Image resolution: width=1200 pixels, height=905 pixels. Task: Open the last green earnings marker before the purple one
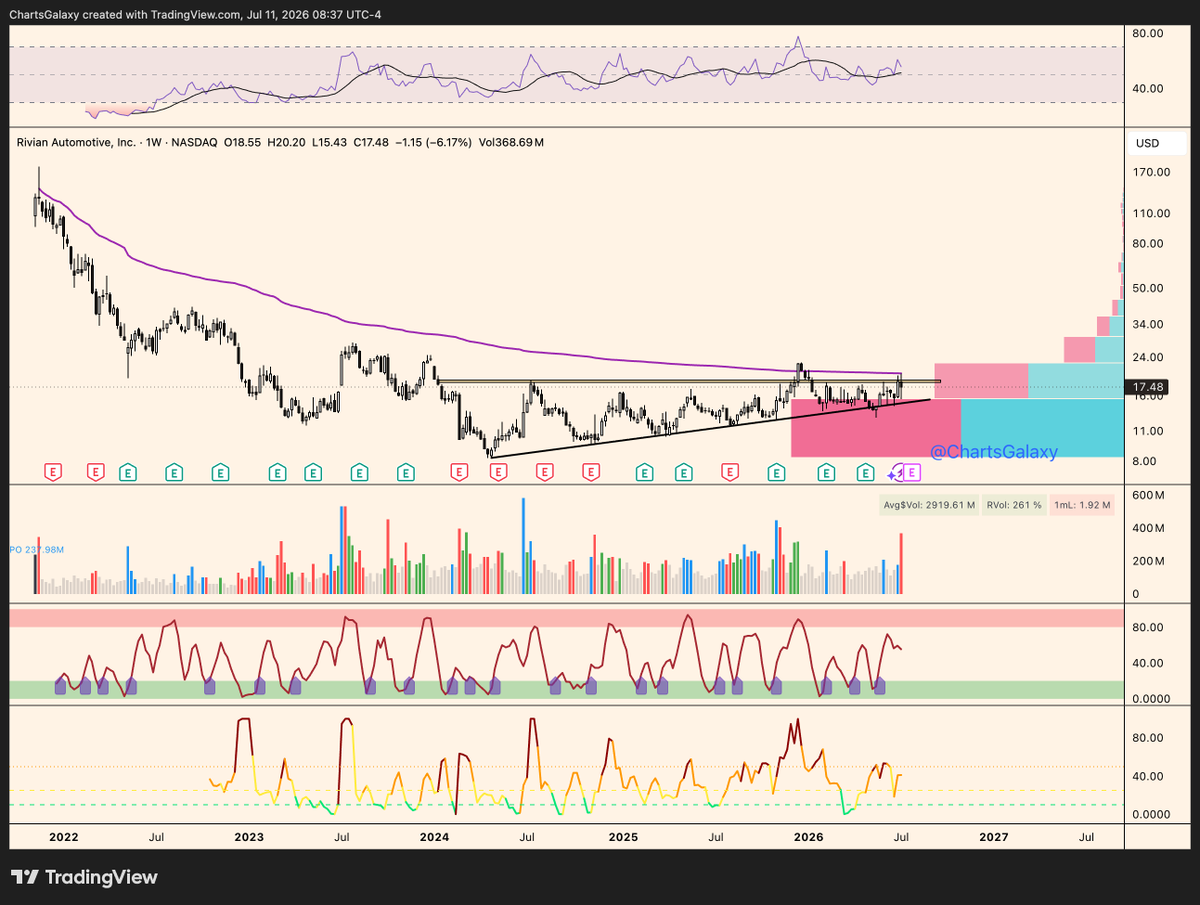coord(866,472)
